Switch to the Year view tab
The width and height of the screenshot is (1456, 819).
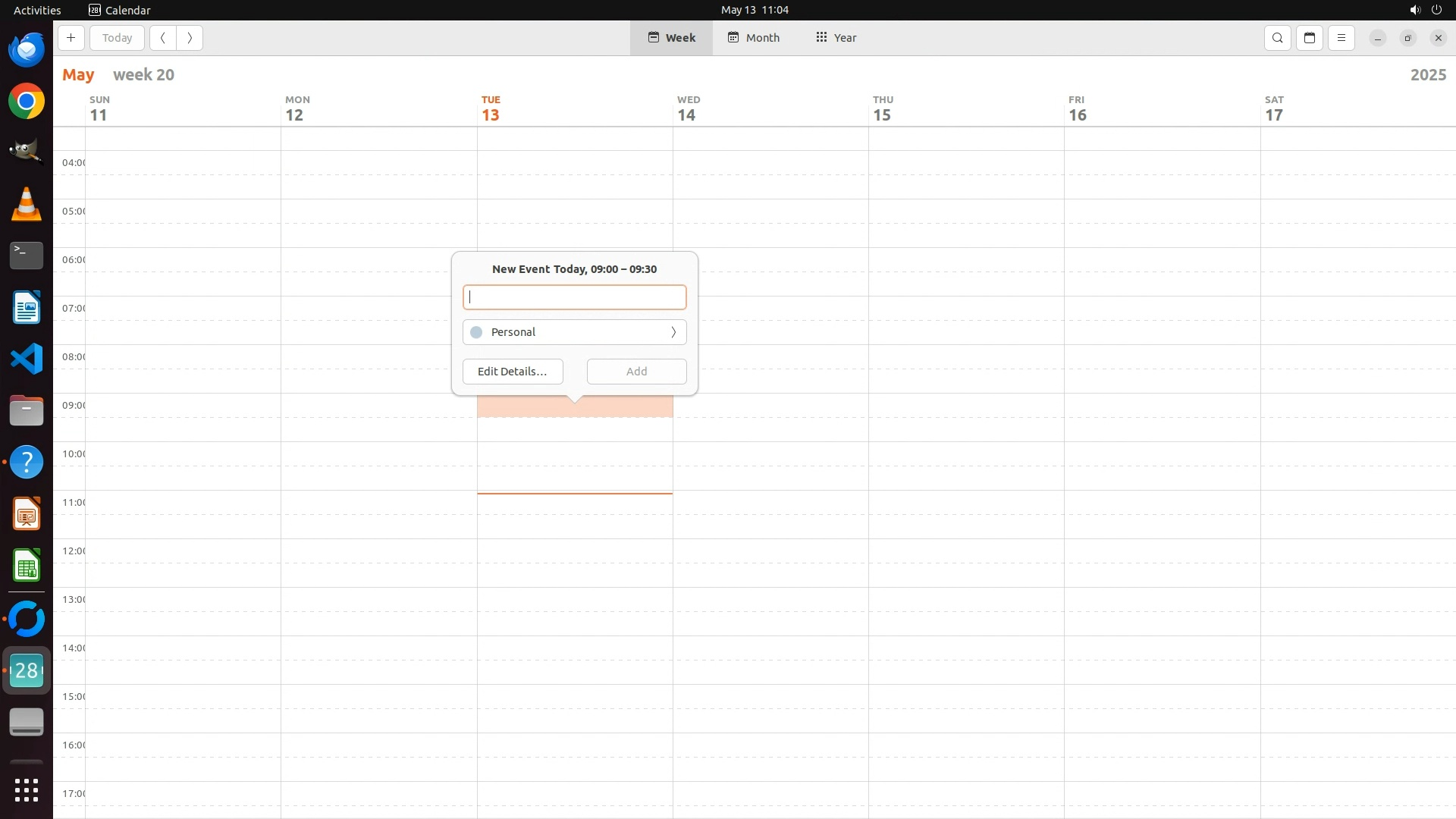click(836, 38)
